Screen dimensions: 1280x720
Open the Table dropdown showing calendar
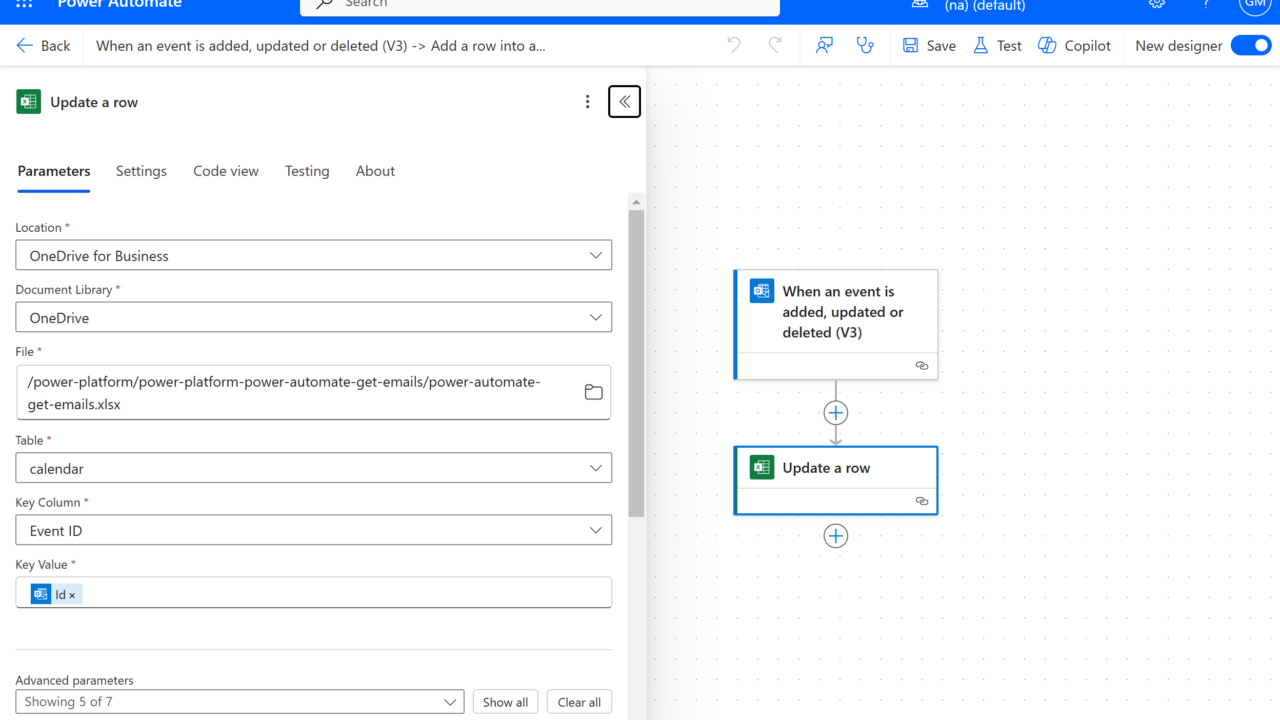click(313, 468)
